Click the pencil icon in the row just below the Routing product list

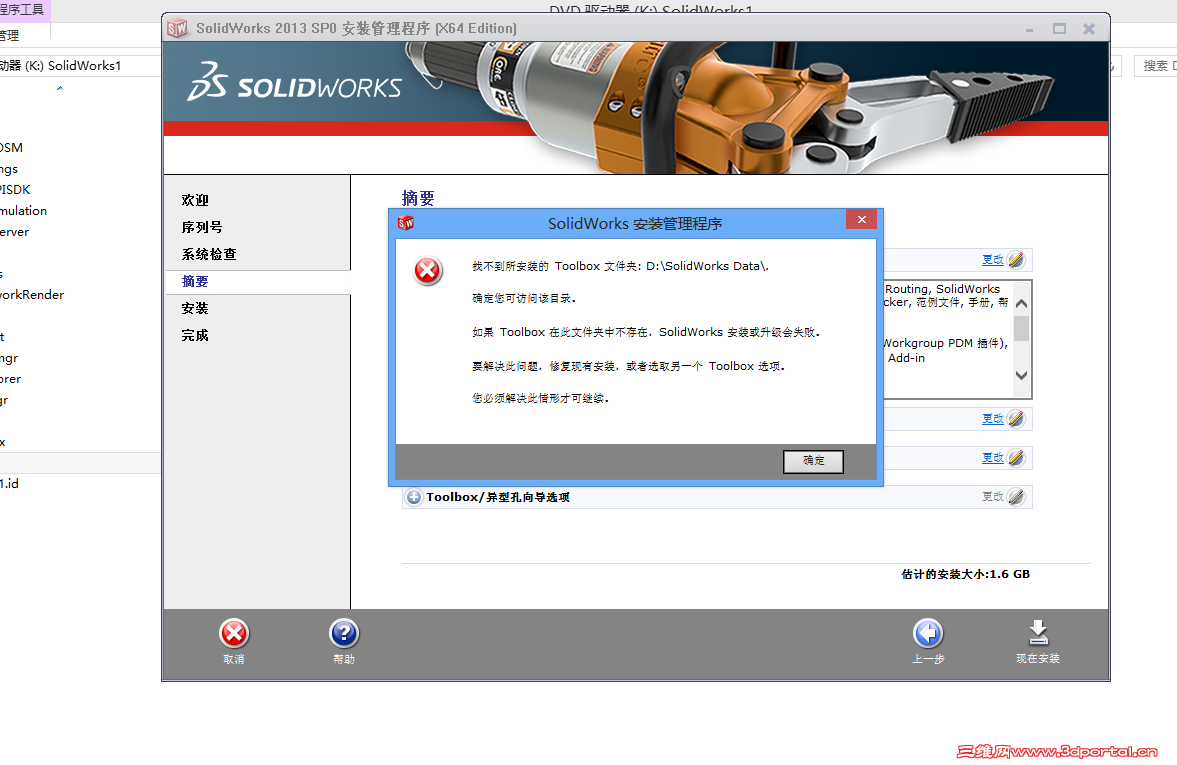[x=1016, y=419]
